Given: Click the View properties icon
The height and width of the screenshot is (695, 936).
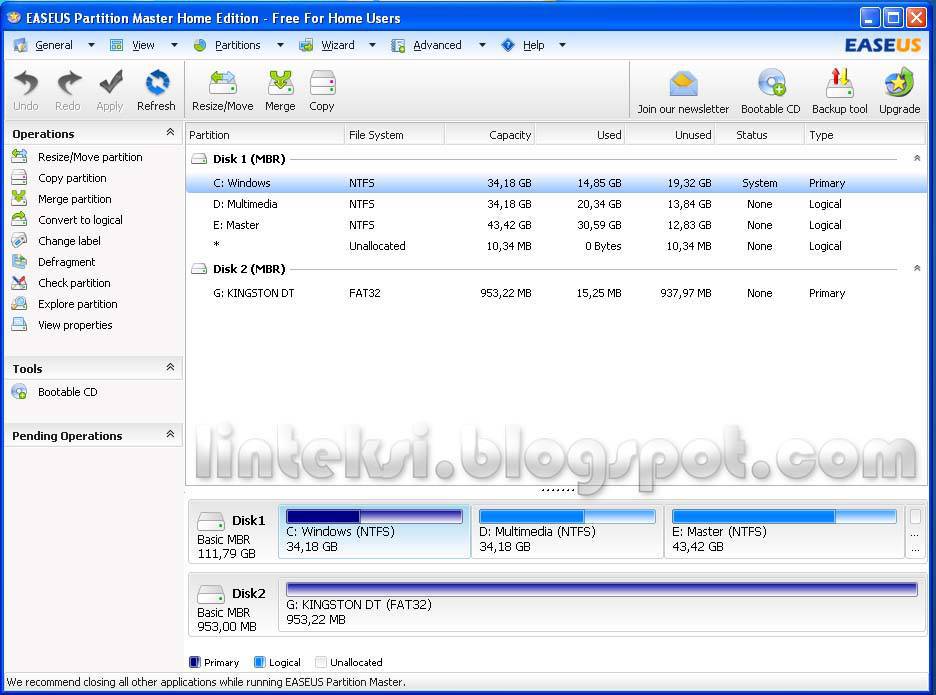Looking at the screenshot, I should click(x=19, y=324).
